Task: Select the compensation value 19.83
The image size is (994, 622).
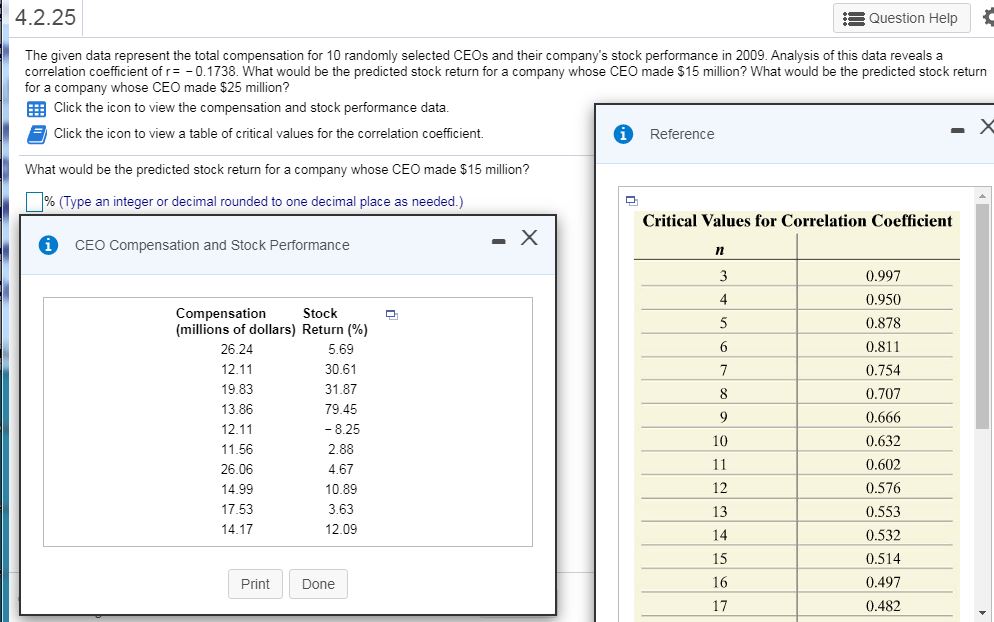Action: [x=237, y=389]
